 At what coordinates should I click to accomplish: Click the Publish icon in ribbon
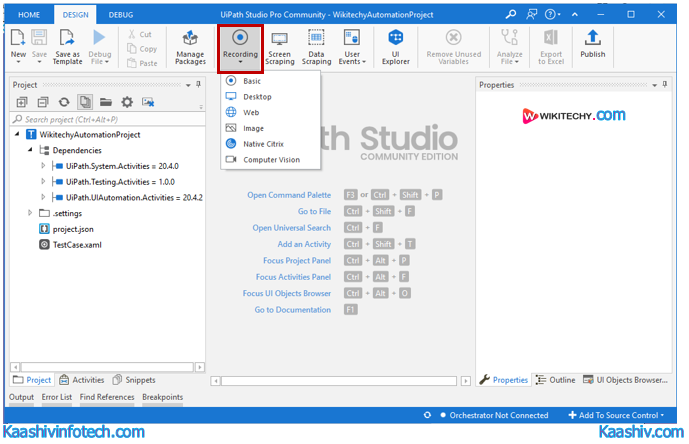coord(592,46)
